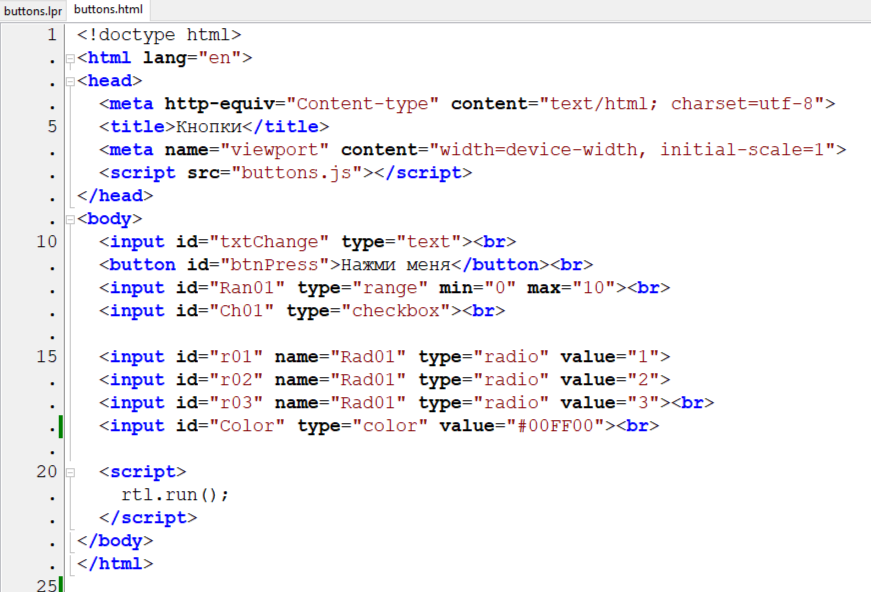Click gutter line number 5
The height and width of the screenshot is (592, 871).
coord(52,127)
